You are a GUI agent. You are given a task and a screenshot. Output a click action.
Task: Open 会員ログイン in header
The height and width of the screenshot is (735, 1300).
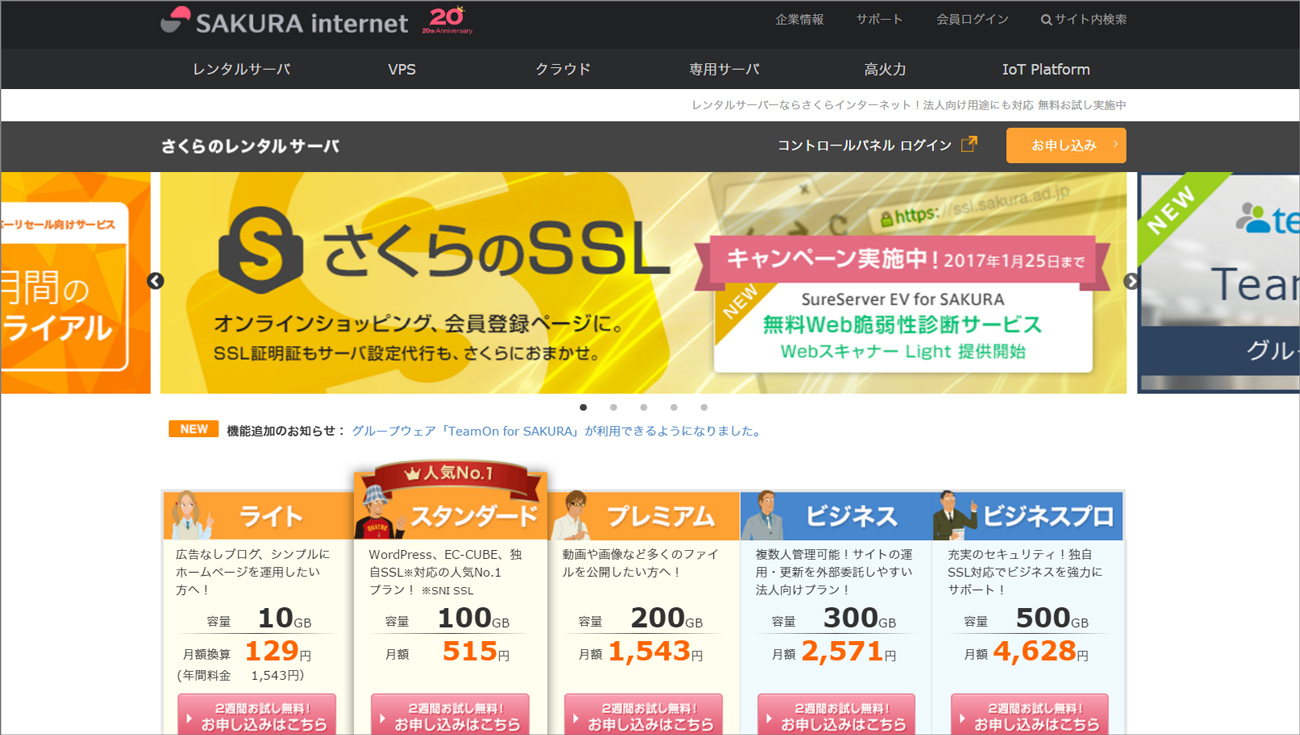(x=972, y=20)
